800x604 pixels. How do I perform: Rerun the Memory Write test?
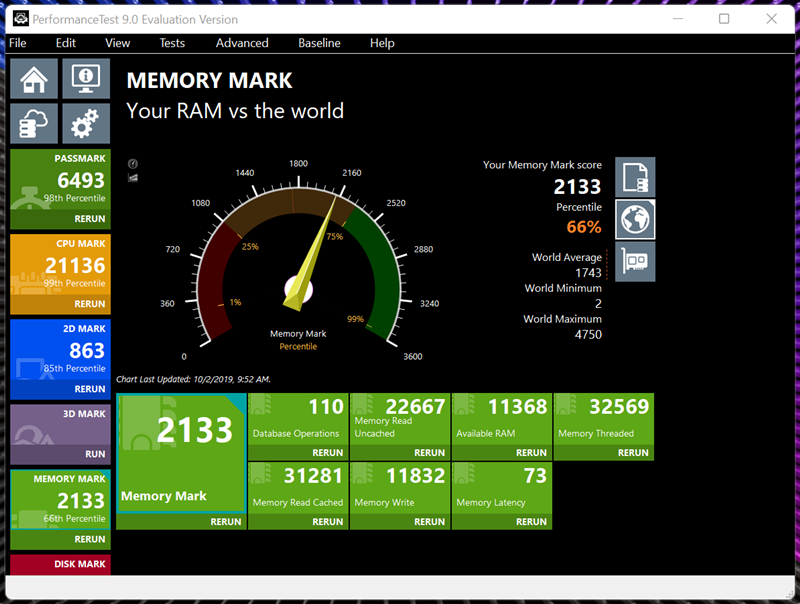point(430,522)
